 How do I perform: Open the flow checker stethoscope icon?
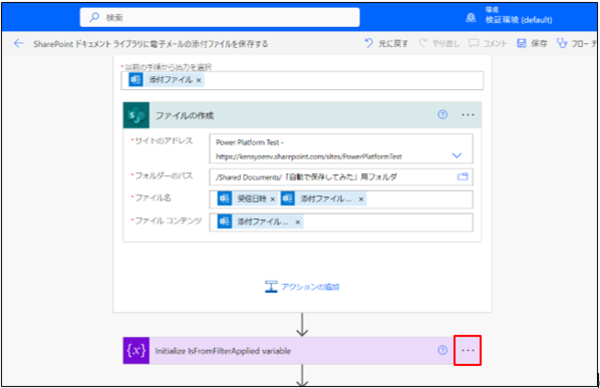pos(562,43)
